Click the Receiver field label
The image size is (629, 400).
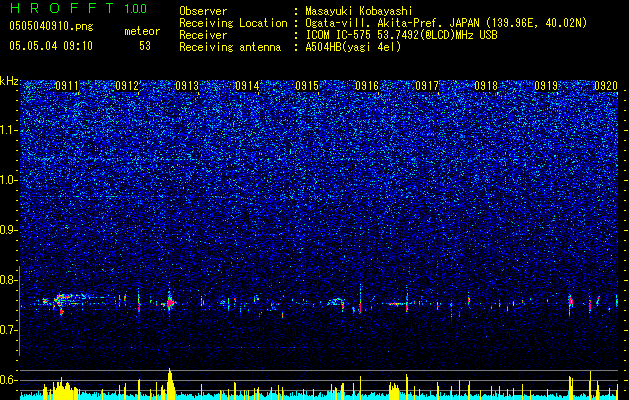point(203,35)
